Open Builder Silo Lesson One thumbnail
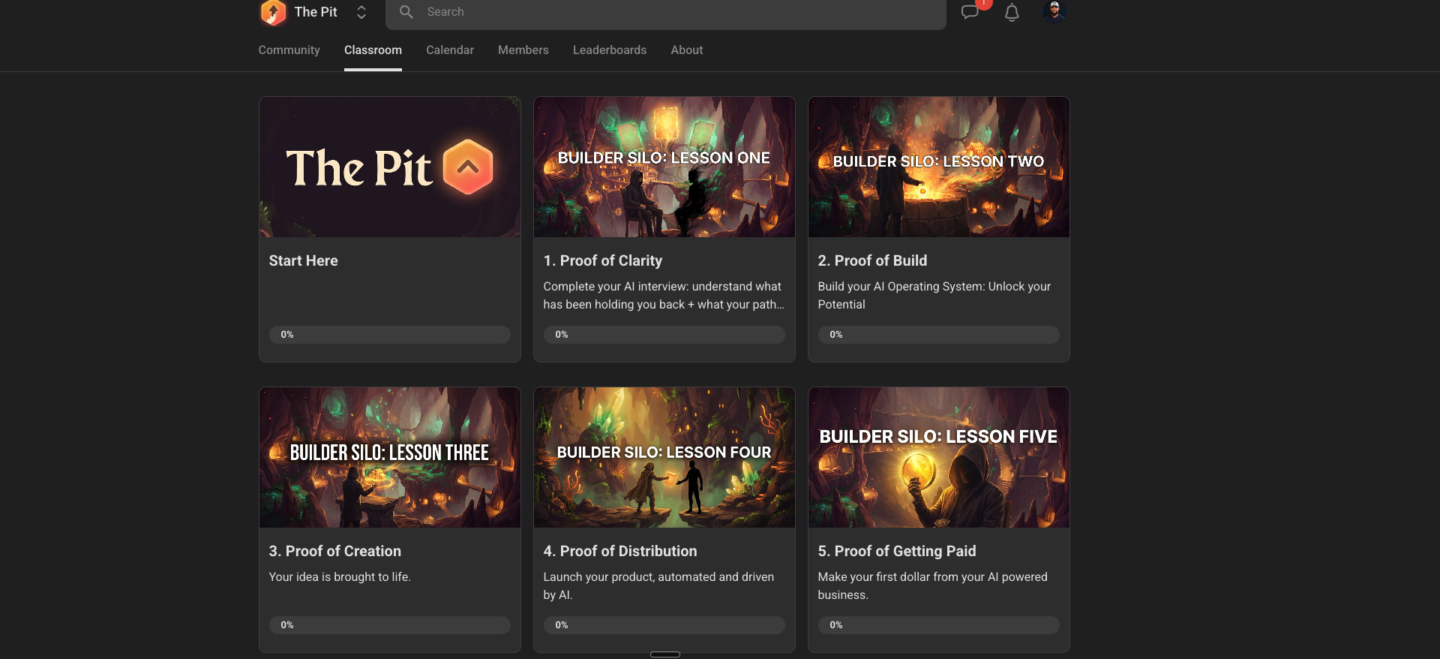The image size is (1440, 659). coord(664,167)
